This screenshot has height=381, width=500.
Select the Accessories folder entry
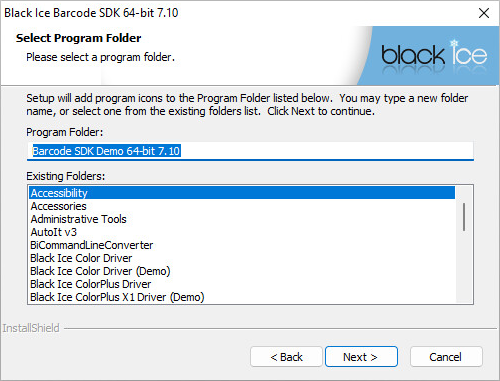click(242, 206)
